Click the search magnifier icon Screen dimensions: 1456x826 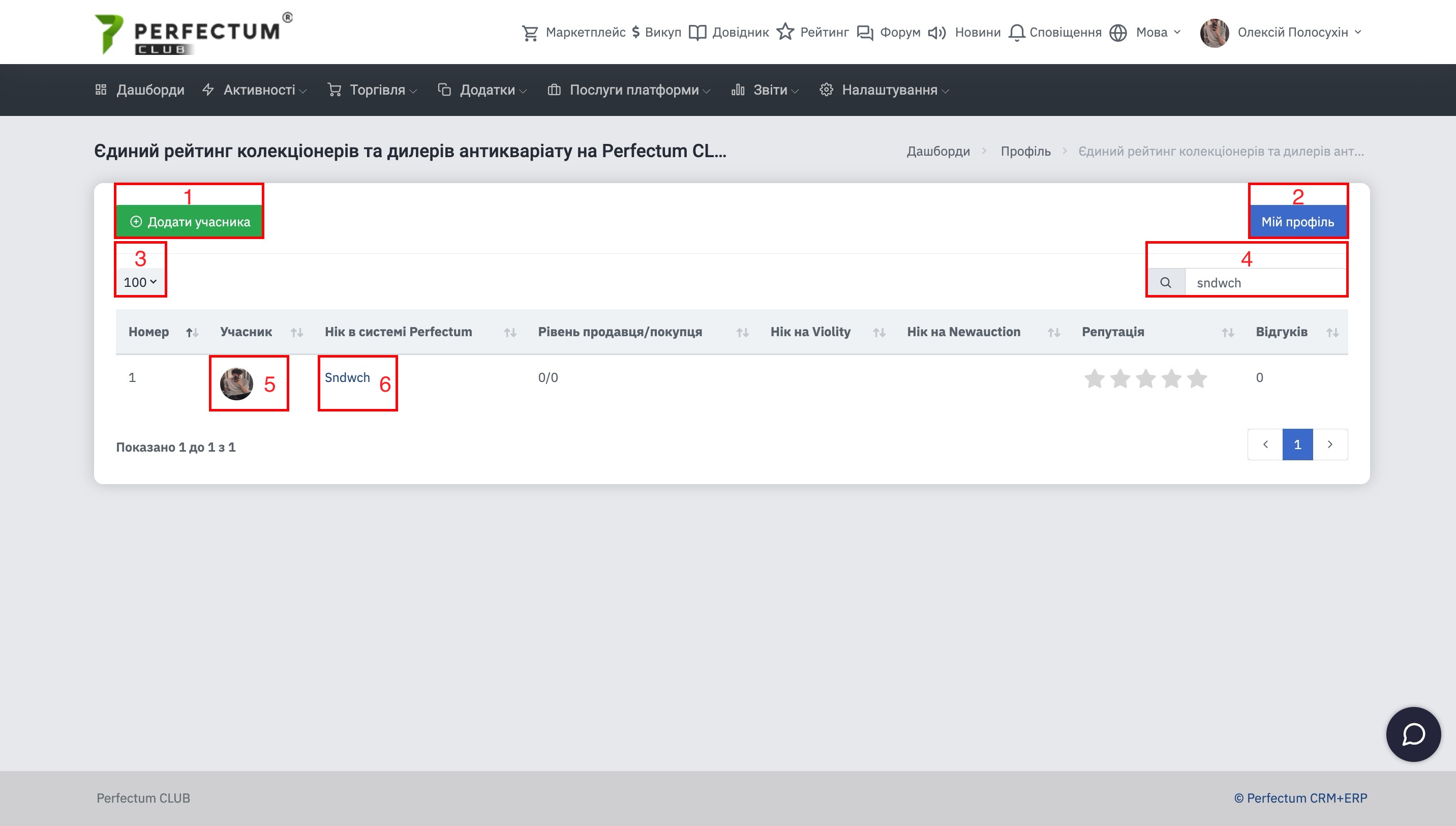[x=1165, y=282]
